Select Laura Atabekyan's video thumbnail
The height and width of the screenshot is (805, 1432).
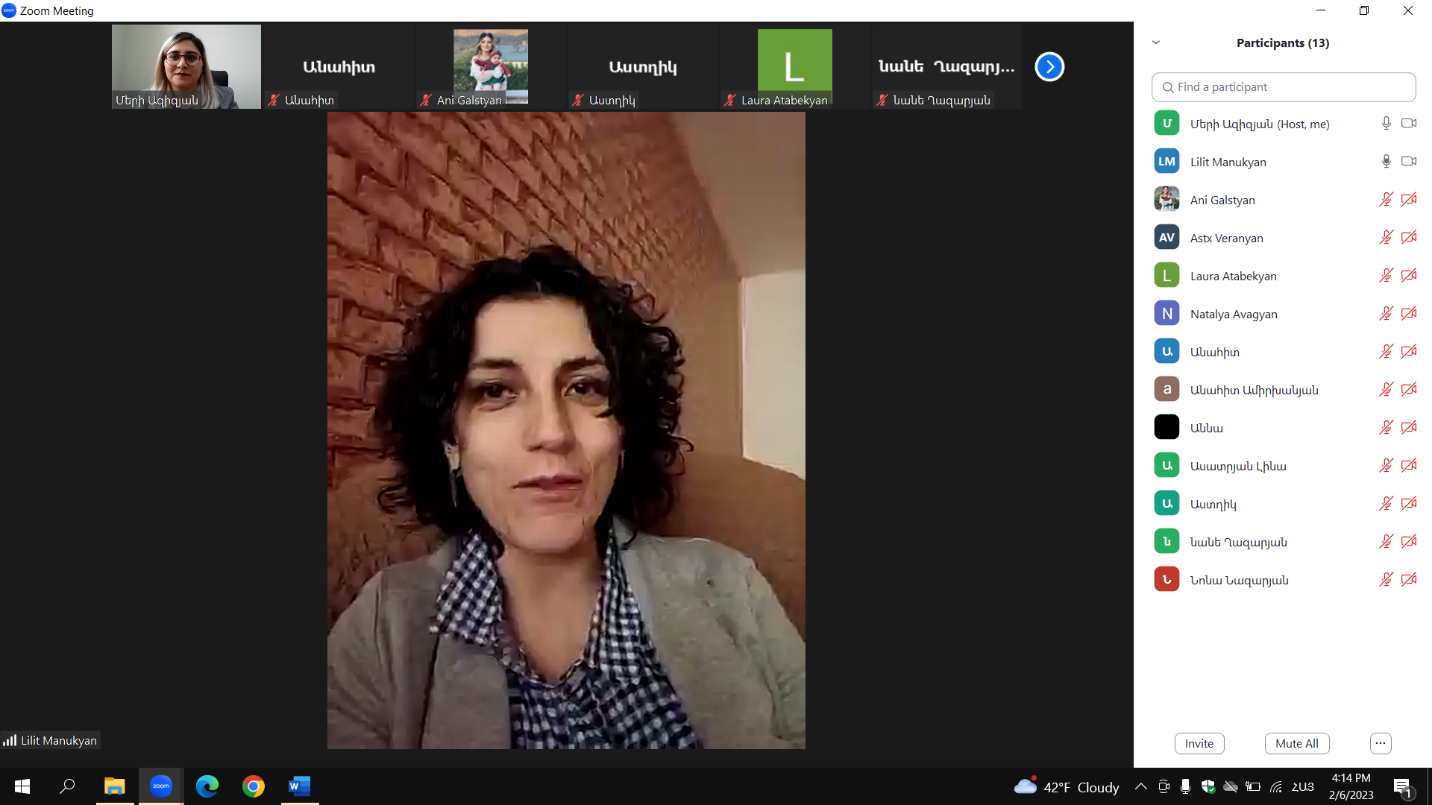(x=794, y=67)
